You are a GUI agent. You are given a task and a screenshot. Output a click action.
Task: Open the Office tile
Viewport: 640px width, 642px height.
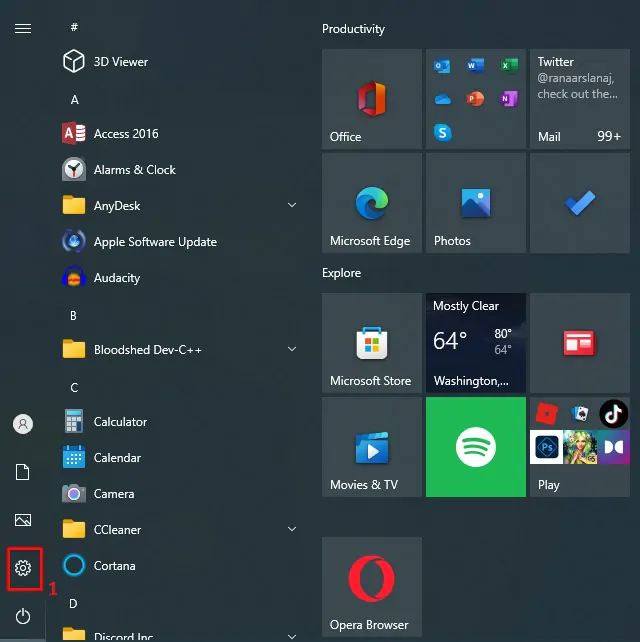[x=372, y=99]
